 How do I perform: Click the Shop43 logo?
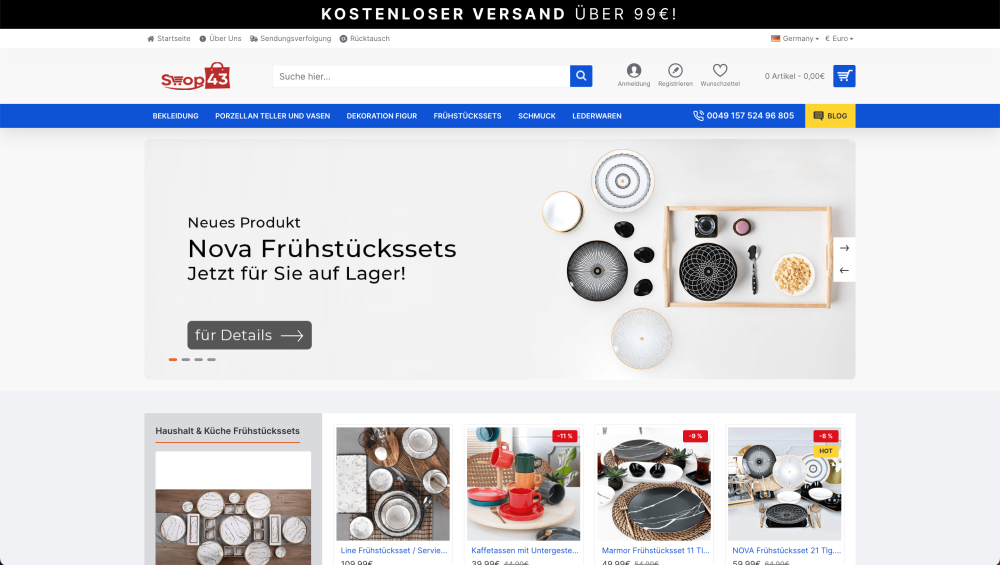196,77
